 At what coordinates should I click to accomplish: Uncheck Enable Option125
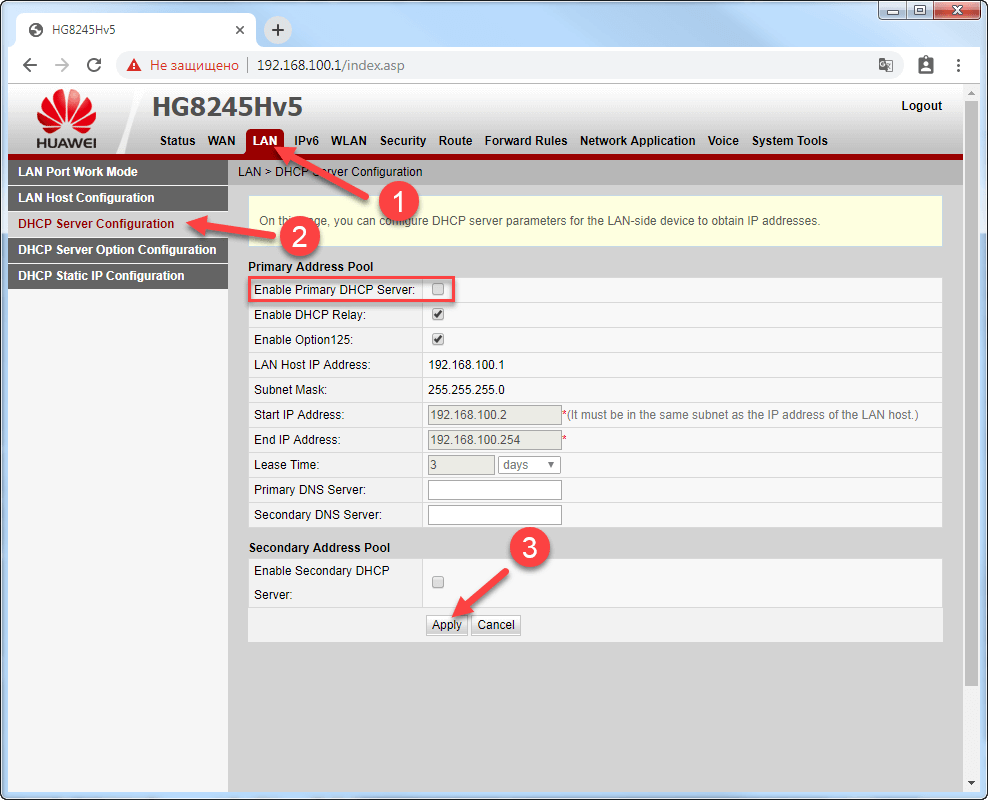[437, 338]
